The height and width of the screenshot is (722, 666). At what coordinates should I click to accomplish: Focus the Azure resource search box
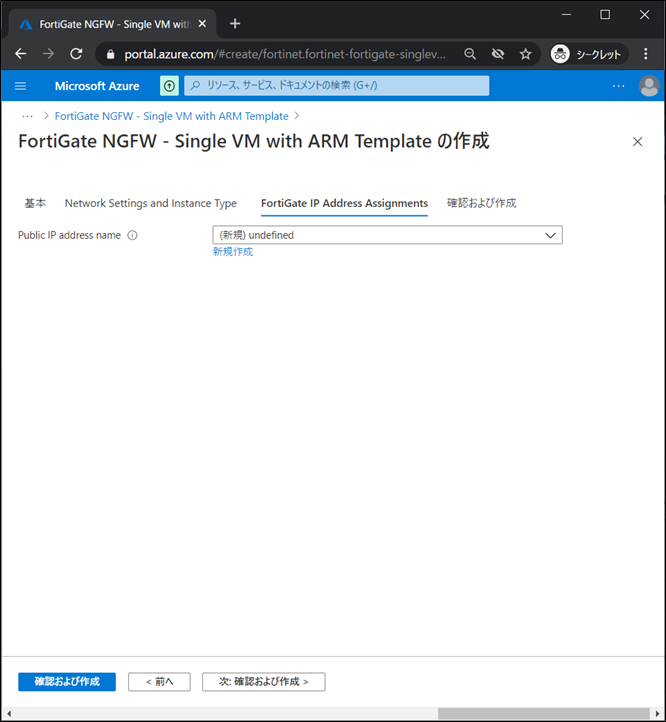[x=337, y=86]
